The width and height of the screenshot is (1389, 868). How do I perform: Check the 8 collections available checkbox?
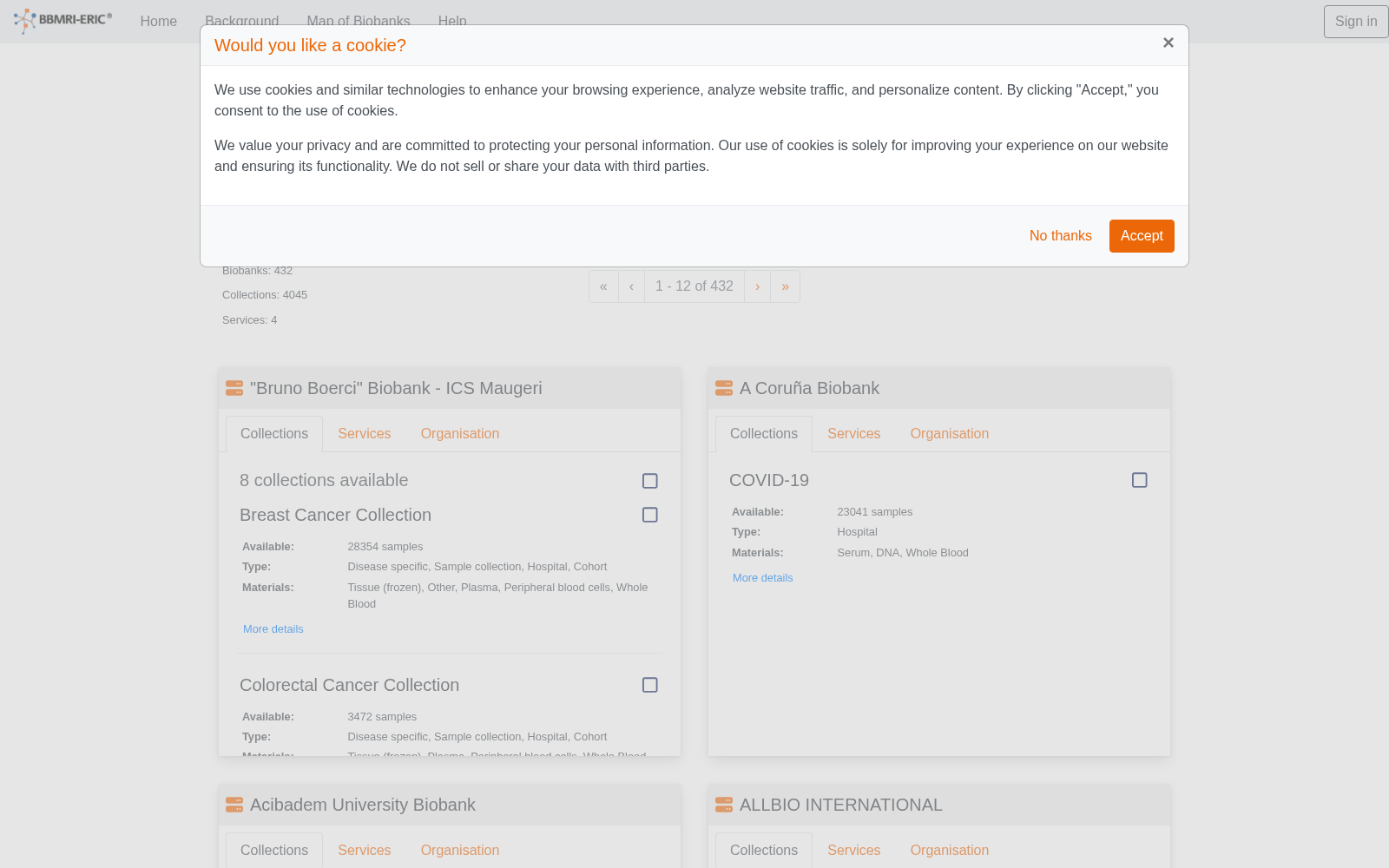(x=650, y=481)
